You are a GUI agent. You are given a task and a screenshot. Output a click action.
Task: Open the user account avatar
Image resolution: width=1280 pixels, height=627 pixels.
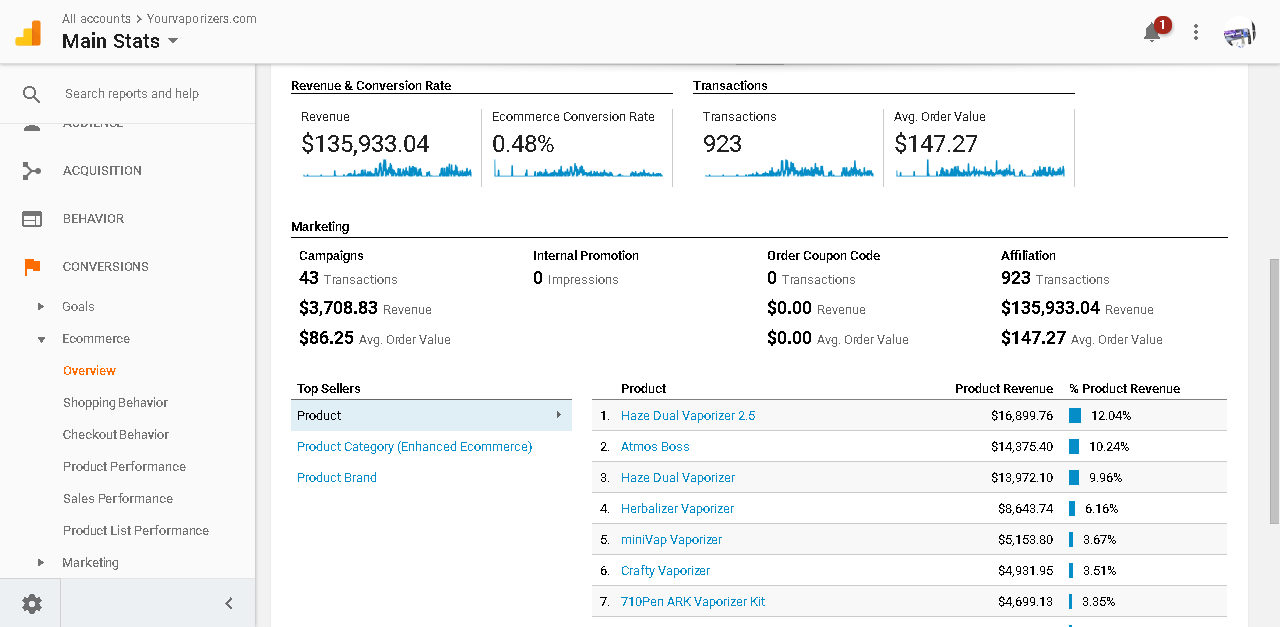pyautogui.click(x=1240, y=32)
